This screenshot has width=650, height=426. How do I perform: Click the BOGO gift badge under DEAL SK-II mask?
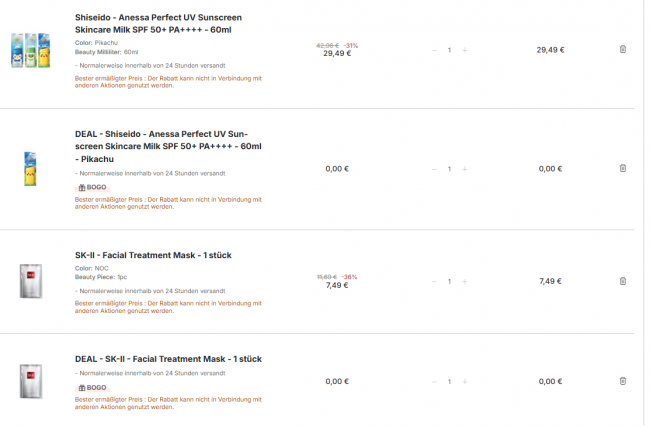coord(92,387)
